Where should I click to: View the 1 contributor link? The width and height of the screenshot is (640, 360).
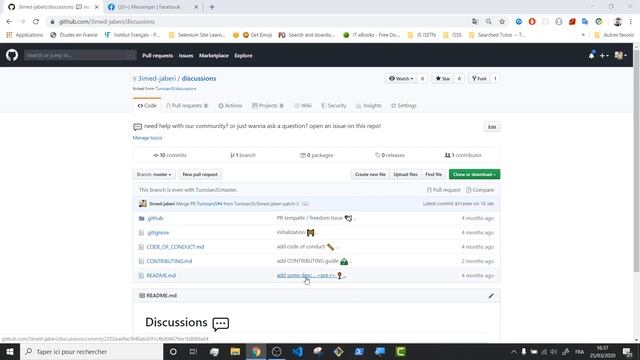463,155
